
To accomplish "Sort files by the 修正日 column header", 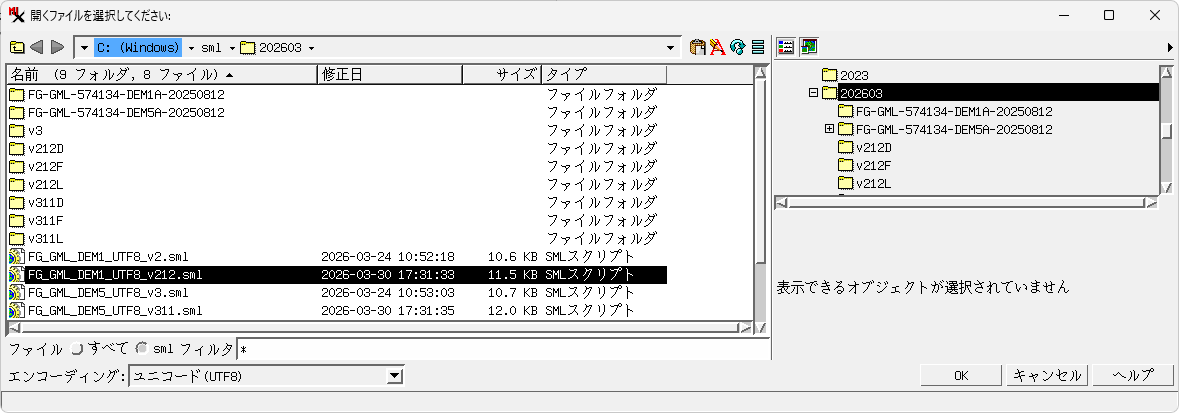I will coord(389,75).
